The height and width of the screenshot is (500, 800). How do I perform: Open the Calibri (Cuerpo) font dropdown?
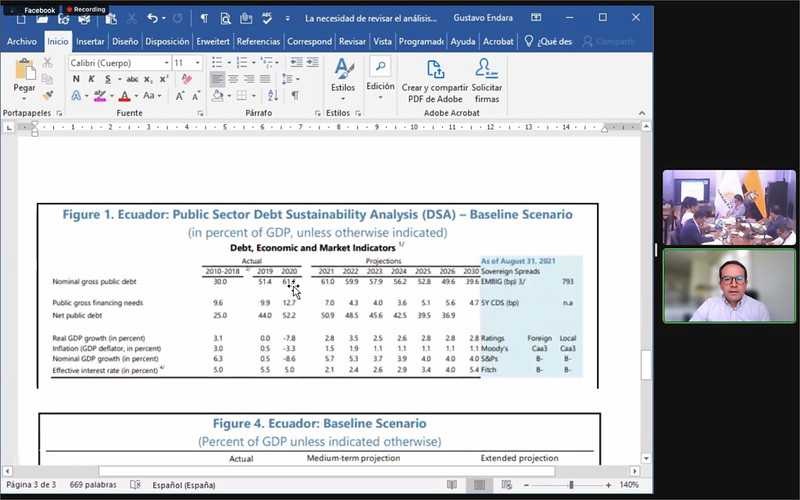click(165, 62)
